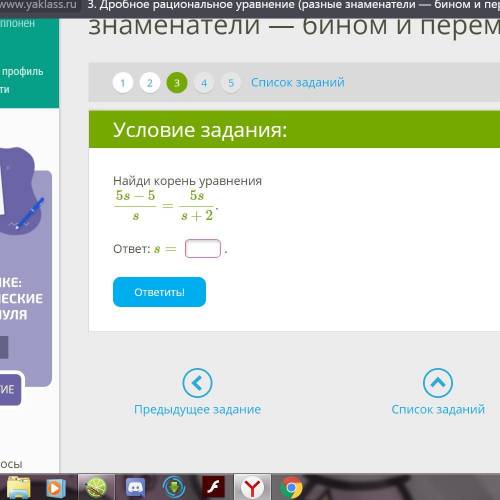This screenshot has width=500, height=500.
Task: Click the Найди корень уравнения text
Action: [187, 181]
